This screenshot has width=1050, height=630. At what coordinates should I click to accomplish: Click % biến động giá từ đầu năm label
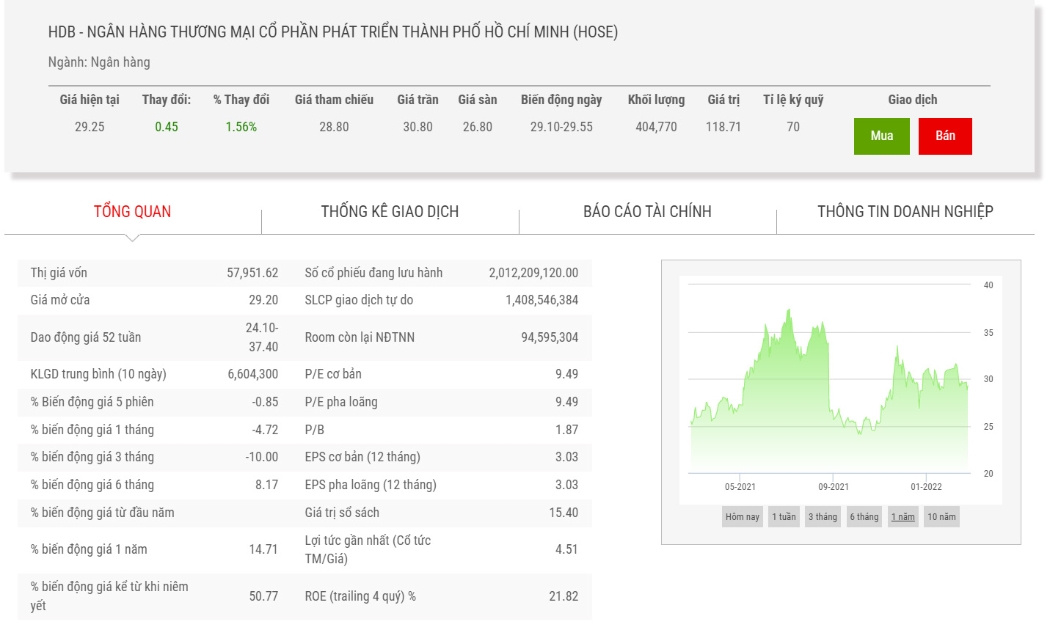(x=102, y=513)
